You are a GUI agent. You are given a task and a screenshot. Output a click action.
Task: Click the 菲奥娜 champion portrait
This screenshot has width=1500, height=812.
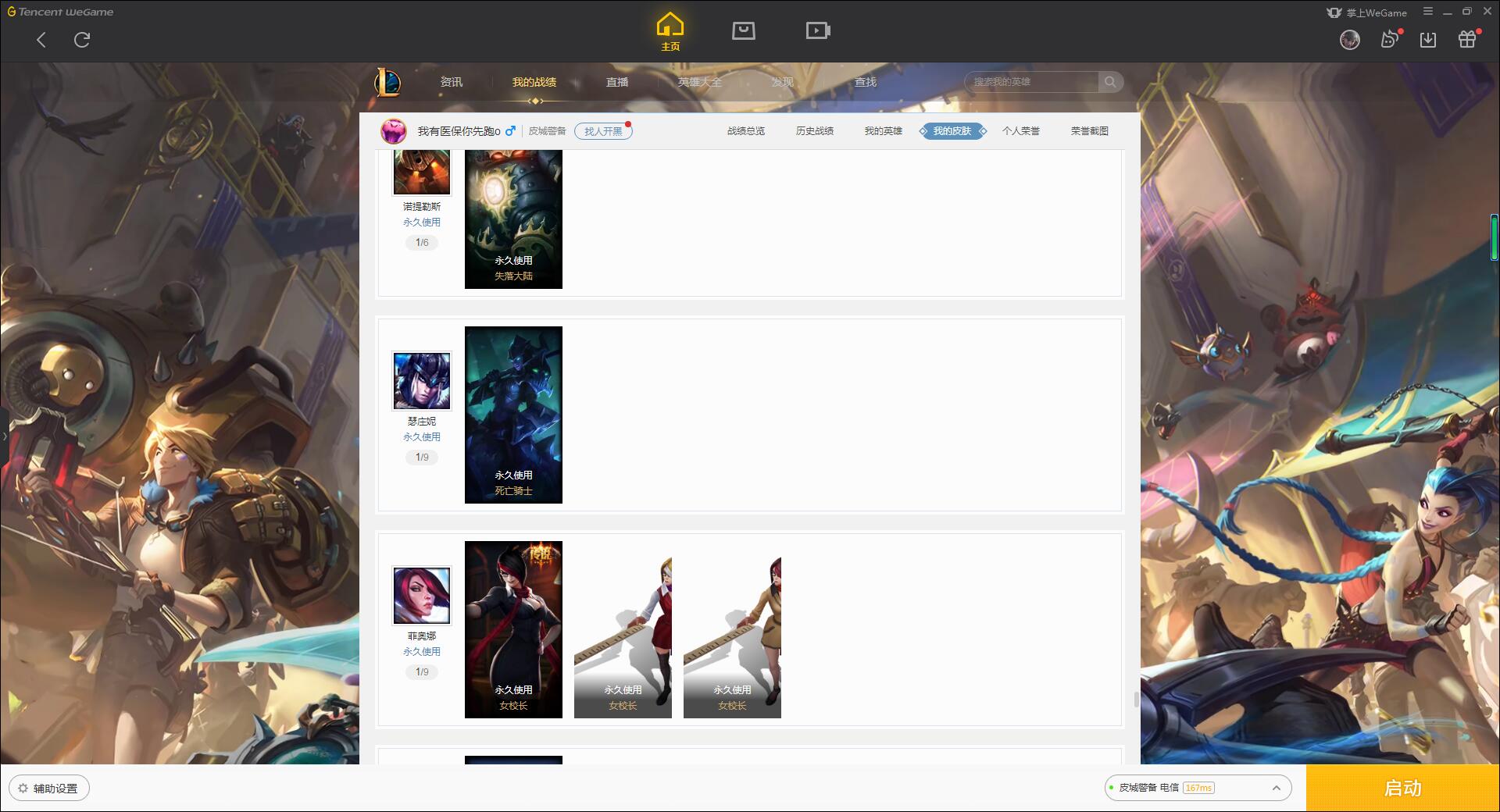[422, 596]
